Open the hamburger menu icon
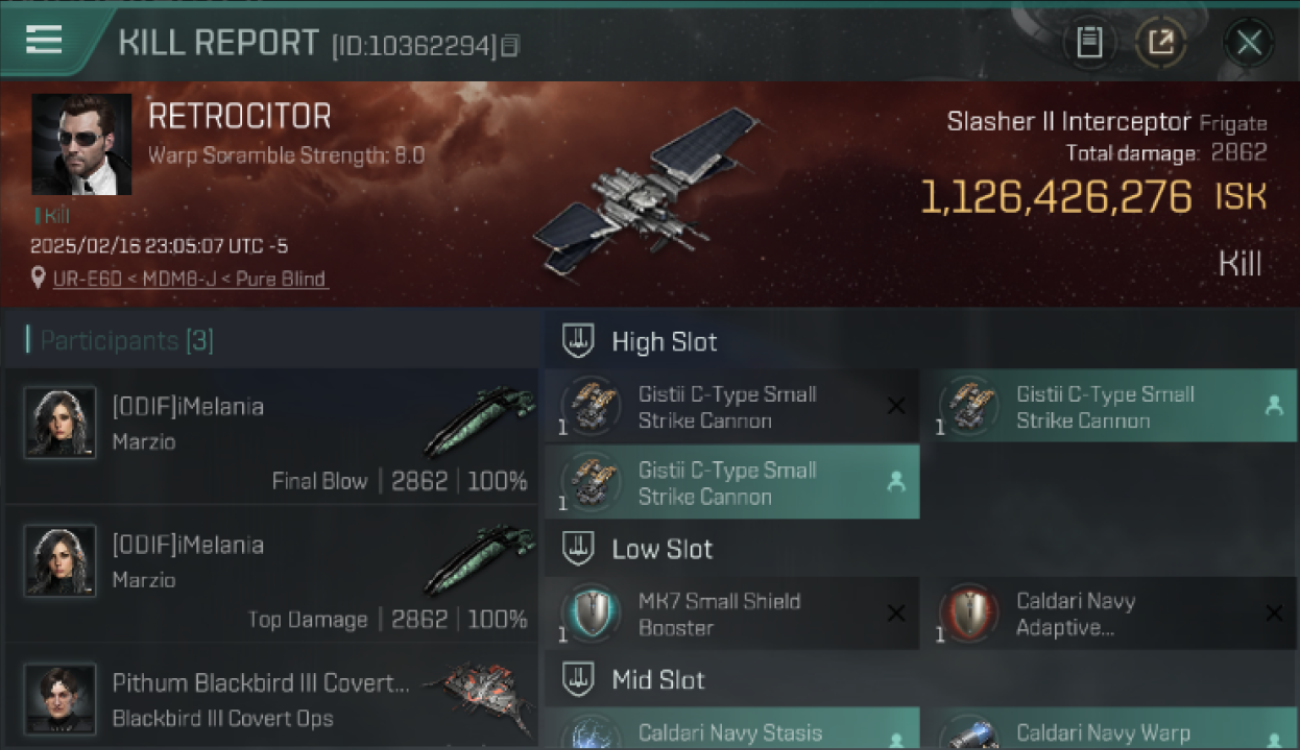The height and width of the screenshot is (750, 1300). (44, 40)
